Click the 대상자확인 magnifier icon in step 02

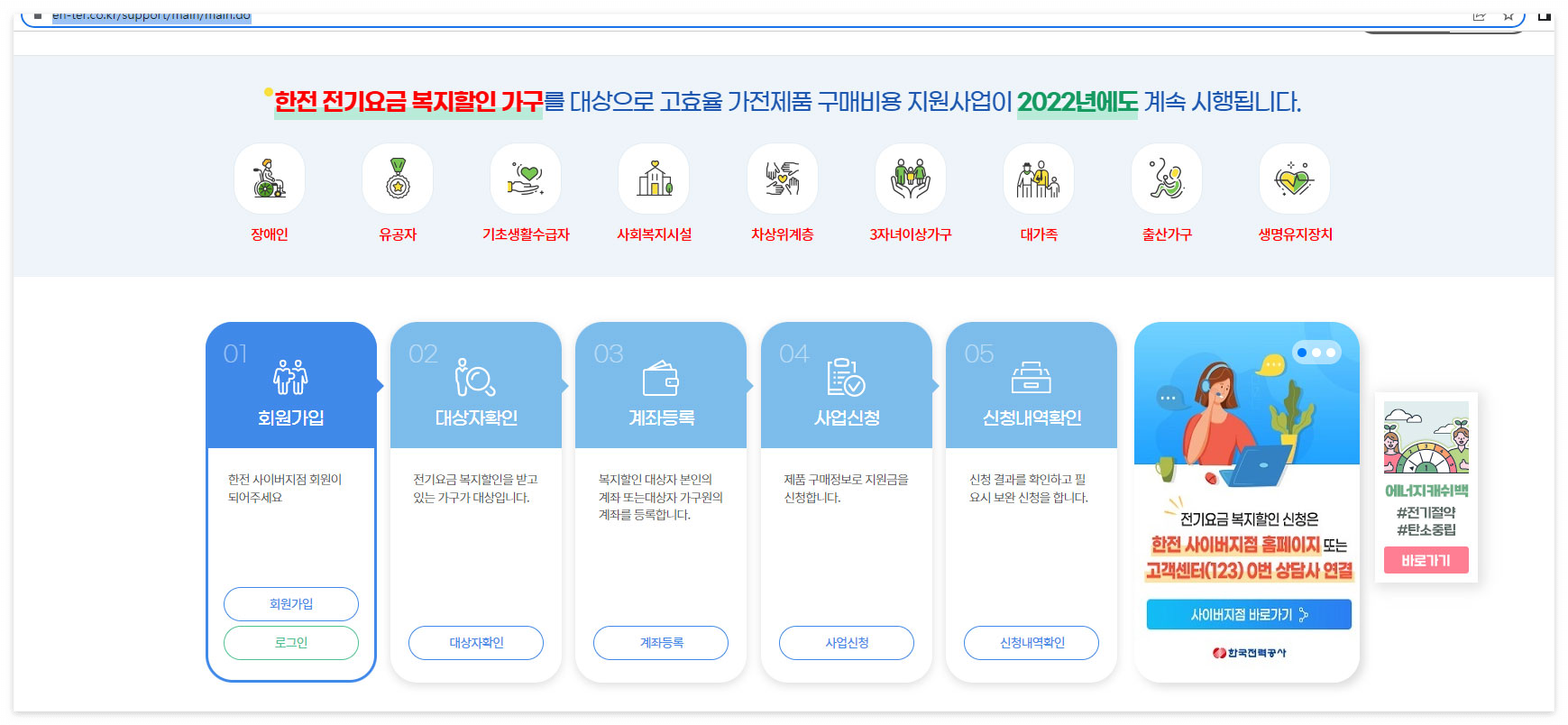(x=475, y=377)
